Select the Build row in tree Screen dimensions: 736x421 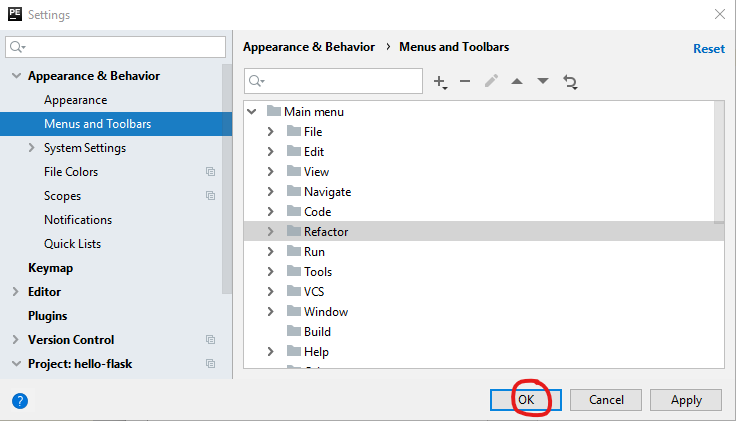point(484,331)
